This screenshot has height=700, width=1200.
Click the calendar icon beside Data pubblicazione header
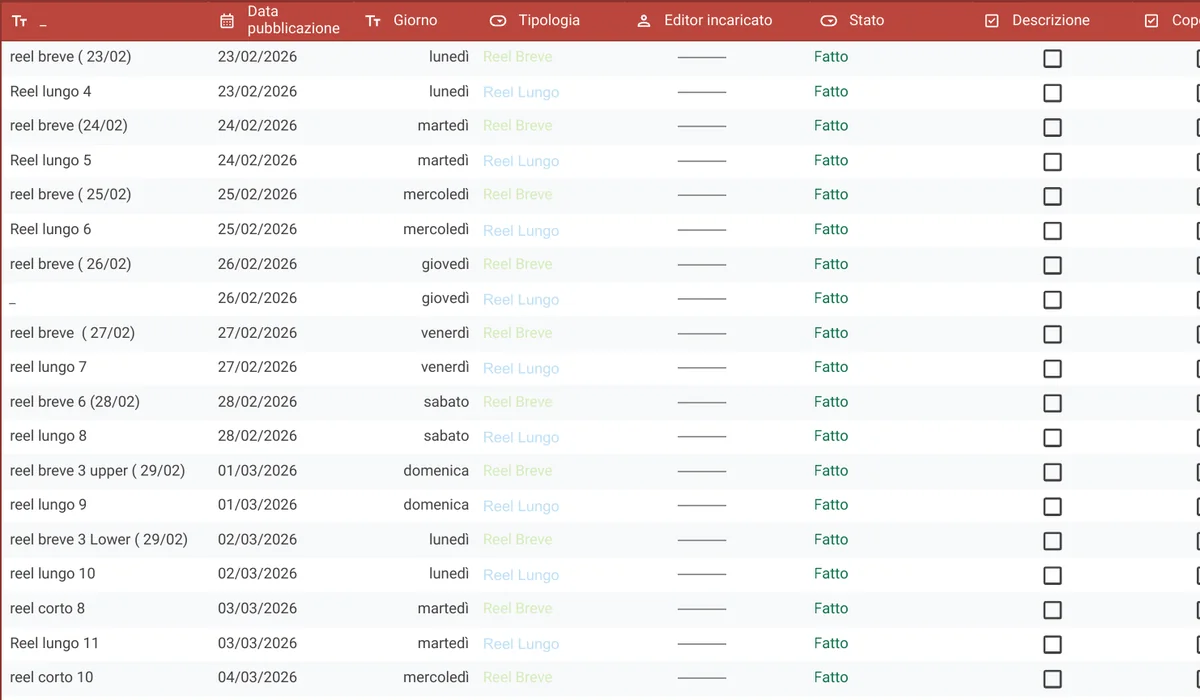(x=227, y=20)
